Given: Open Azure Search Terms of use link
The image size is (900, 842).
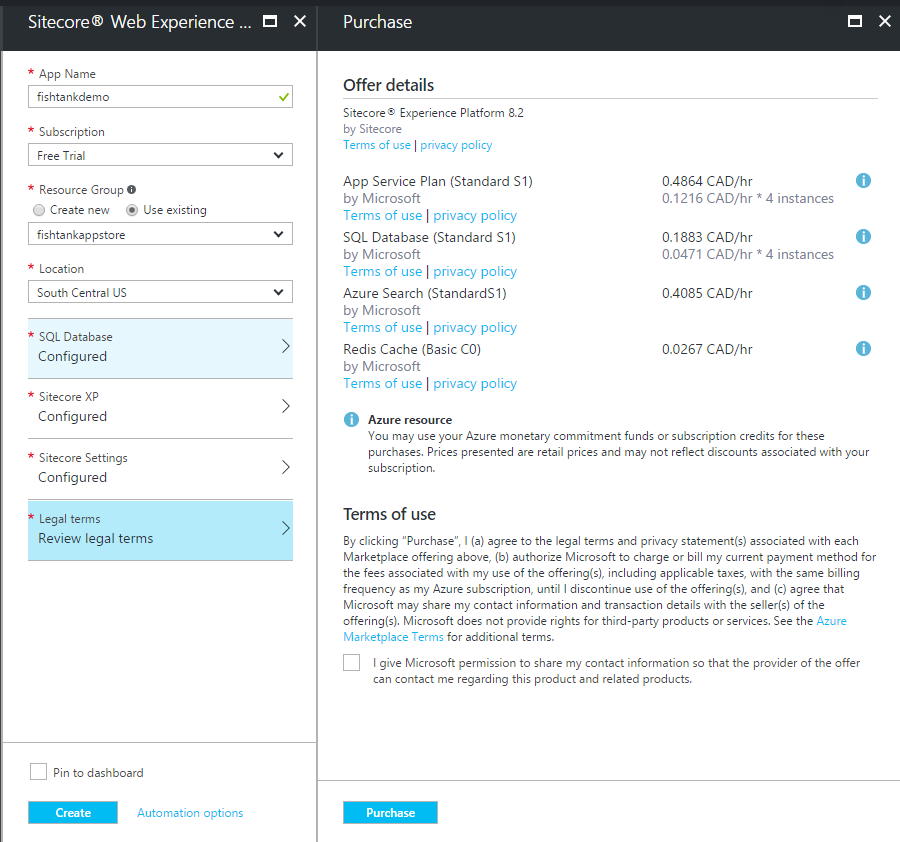Looking at the screenshot, I should click(382, 327).
